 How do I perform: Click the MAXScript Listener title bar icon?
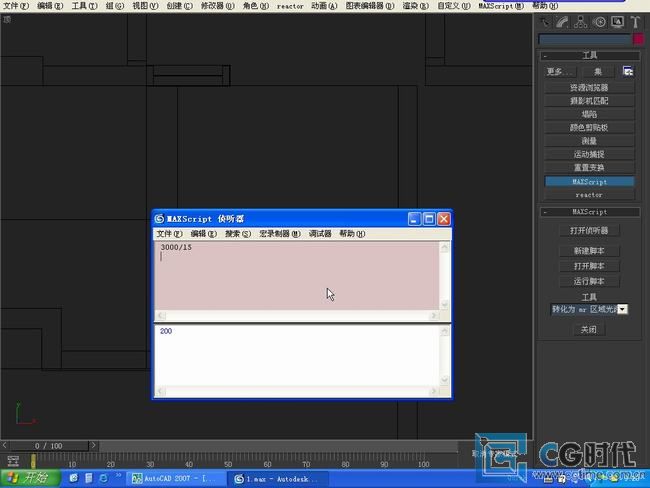pos(160,219)
